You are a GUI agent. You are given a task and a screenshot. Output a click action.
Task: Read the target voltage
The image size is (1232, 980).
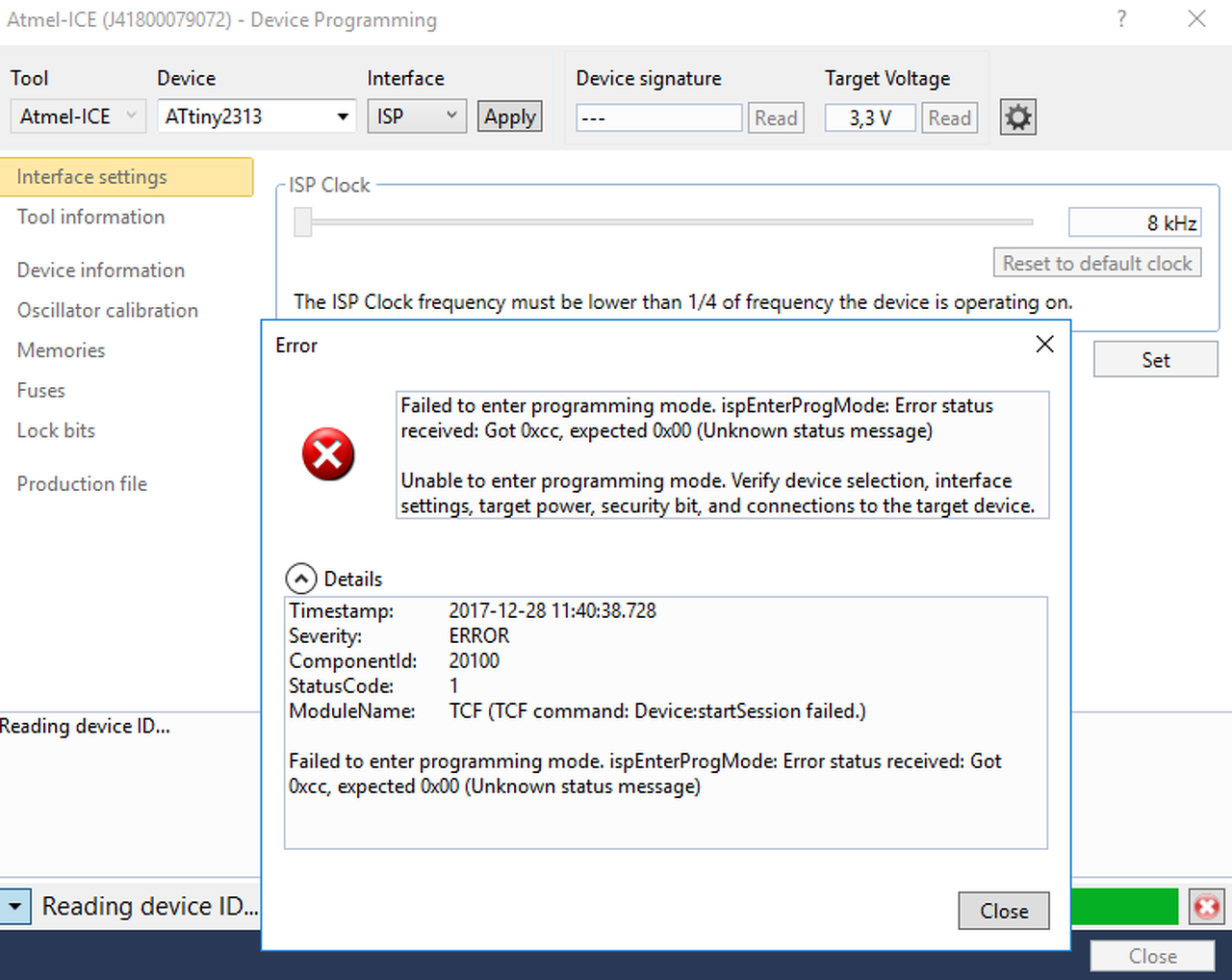(949, 117)
